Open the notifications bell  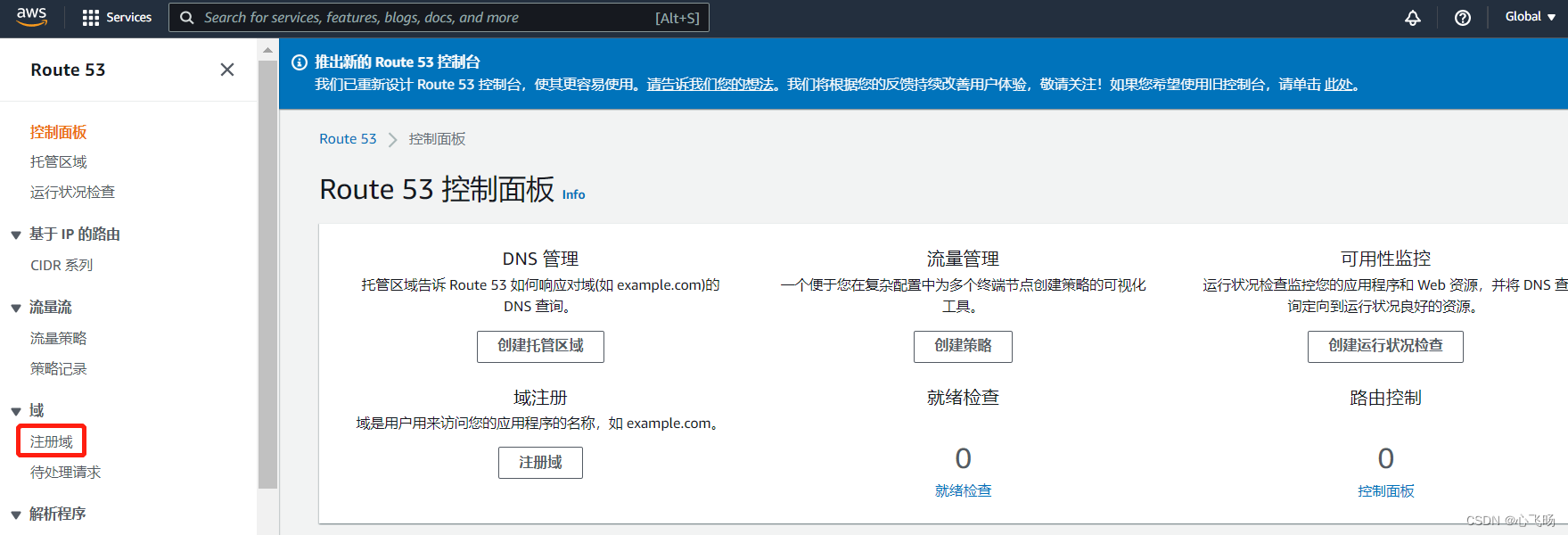click(1413, 18)
